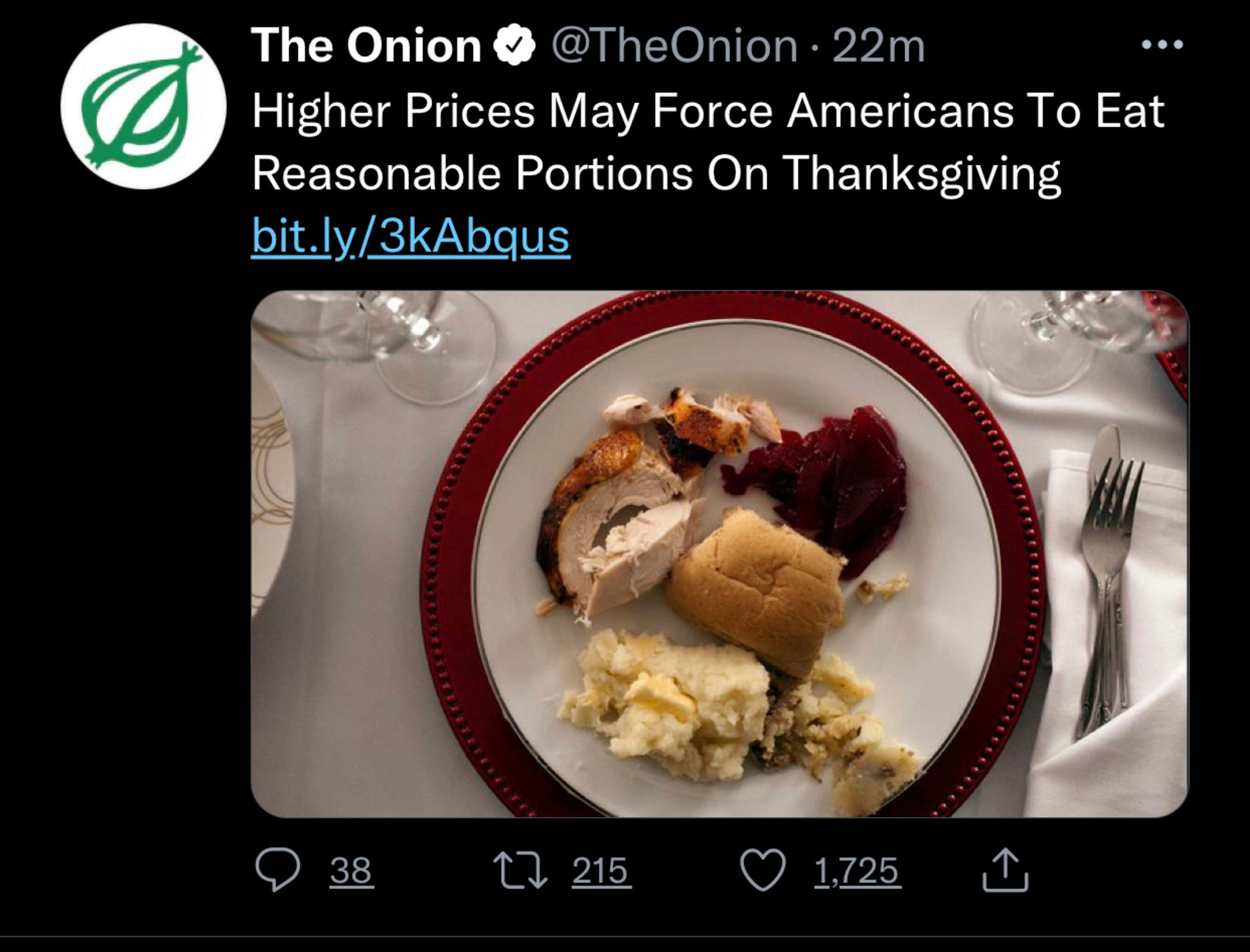Open the three-dot more options menu
1250x952 pixels.
click(x=1162, y=45)
